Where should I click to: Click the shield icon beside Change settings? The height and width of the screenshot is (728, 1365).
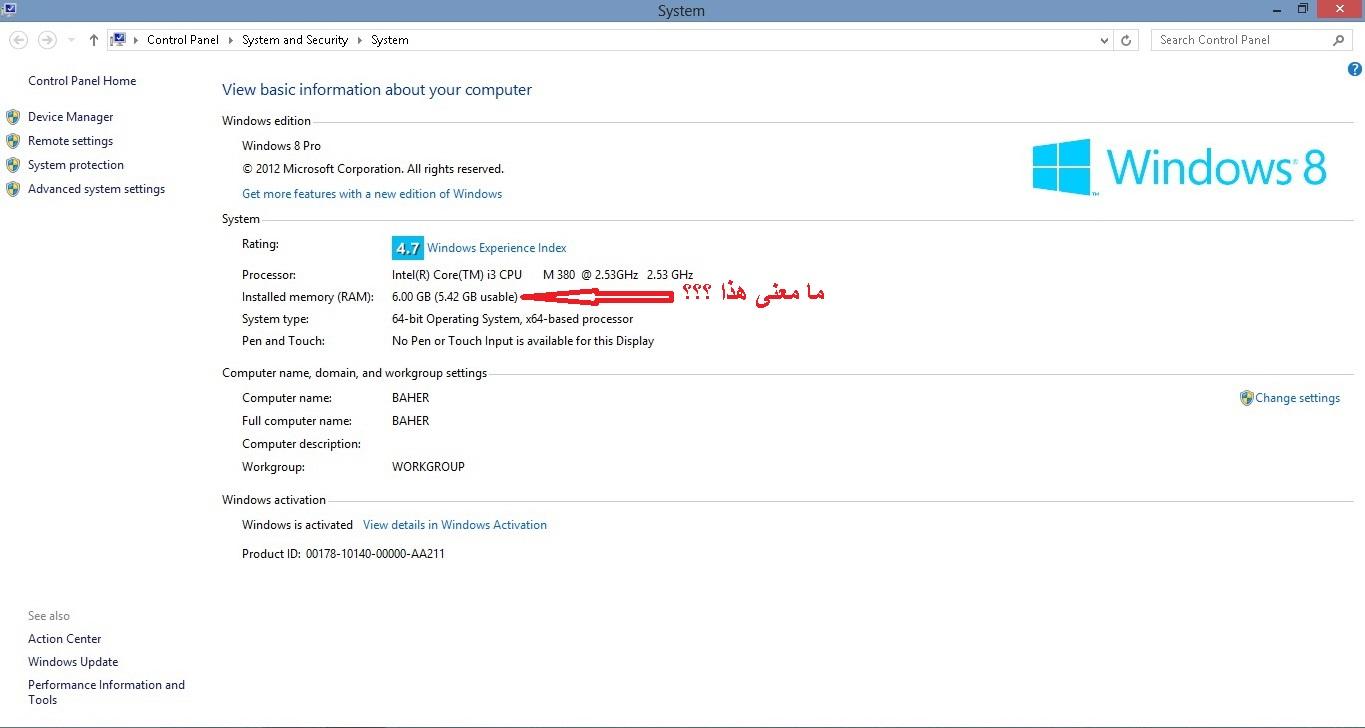click(x=1246, y=398)
